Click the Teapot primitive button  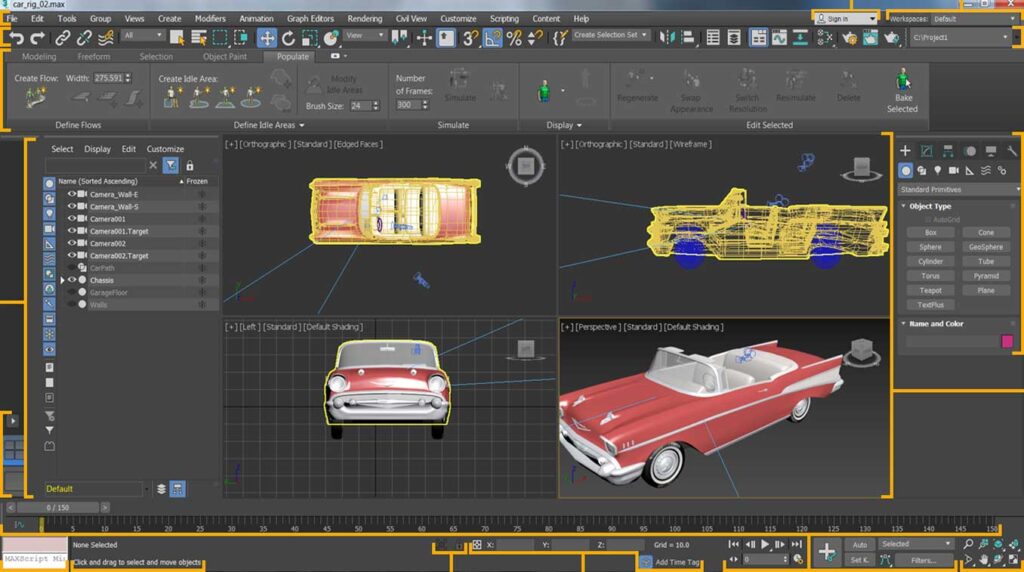[x=930, y=290]
